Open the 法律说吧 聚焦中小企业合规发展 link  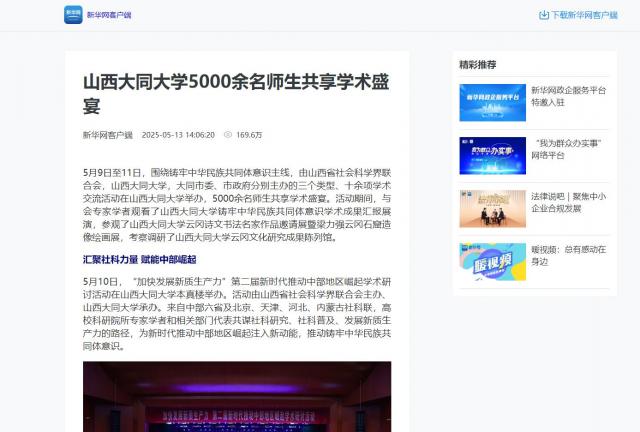click(568, 203)
